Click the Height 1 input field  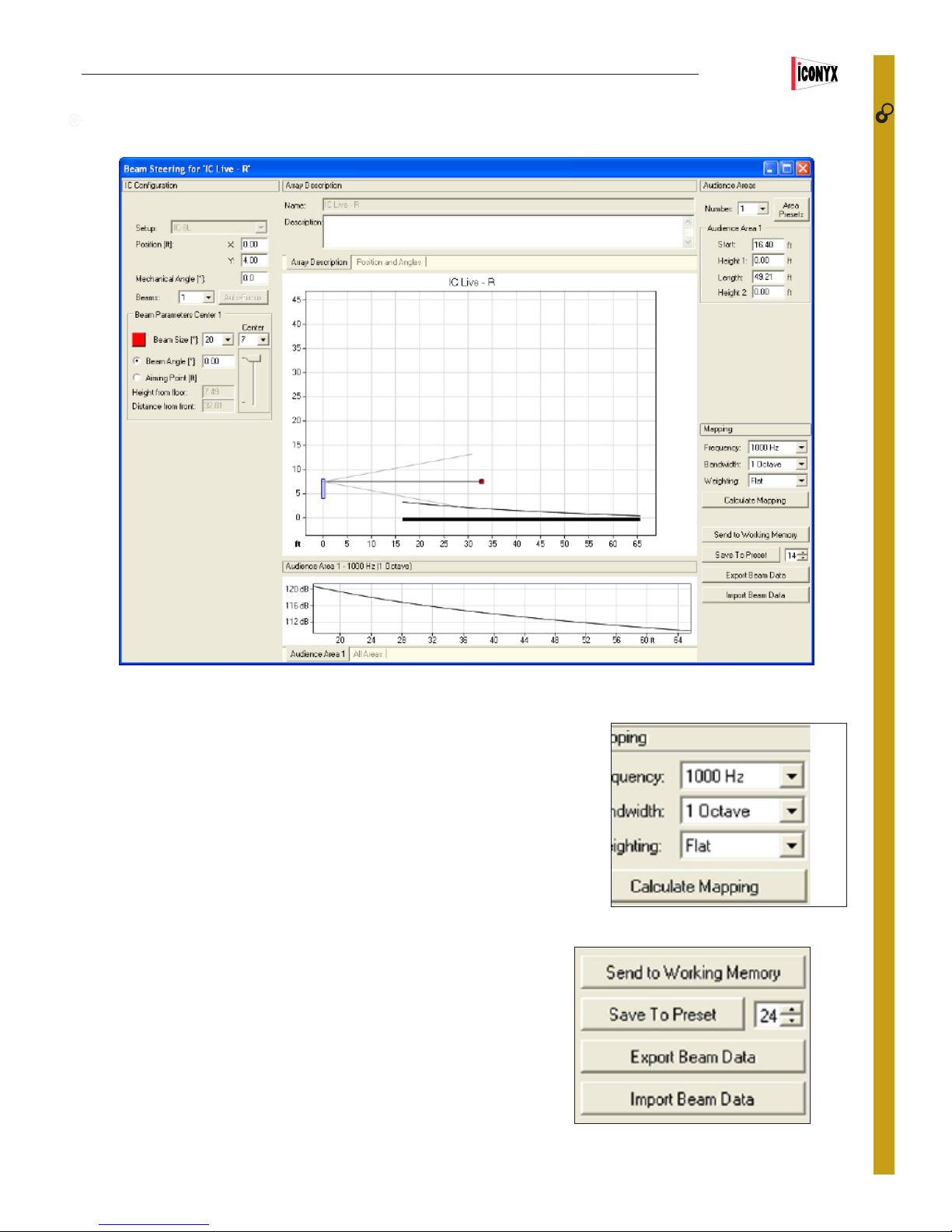coord(769,260)
